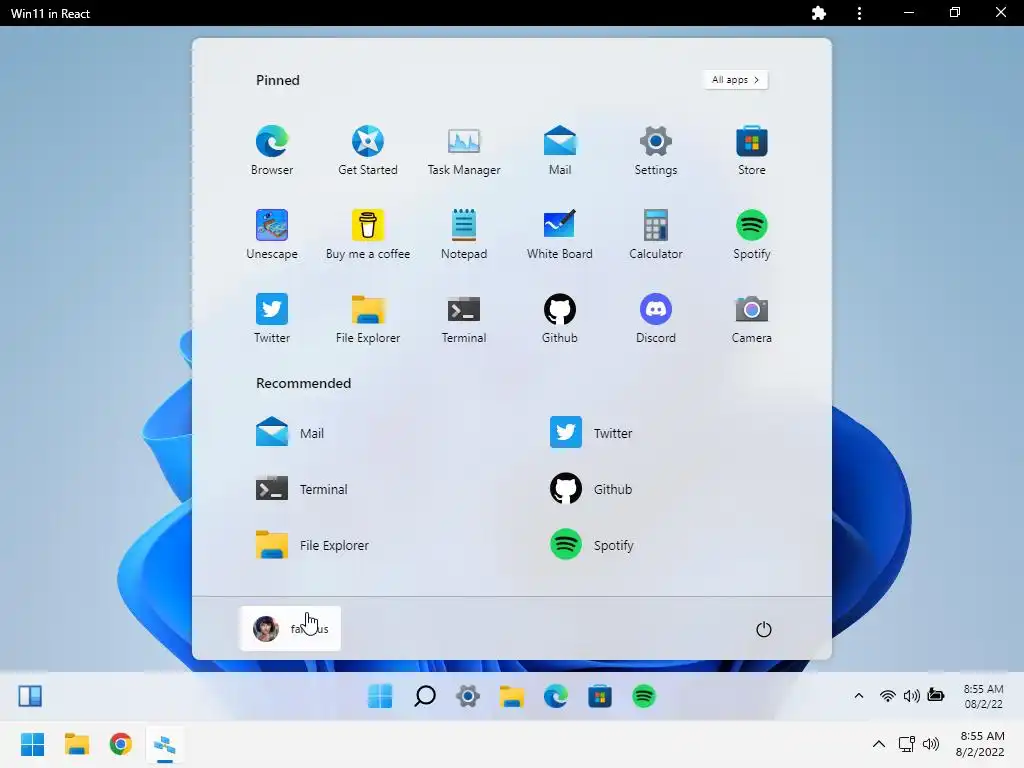Open File Explorer on inner taskbar
Image resolution: width=1024 pixels, height=768 pixels.
(x=512, y=696)
